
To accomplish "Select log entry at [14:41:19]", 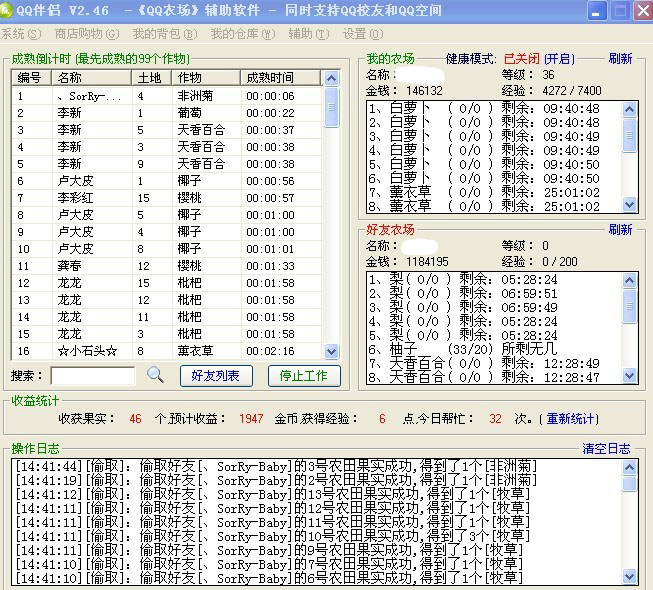I will click(317, 480).
